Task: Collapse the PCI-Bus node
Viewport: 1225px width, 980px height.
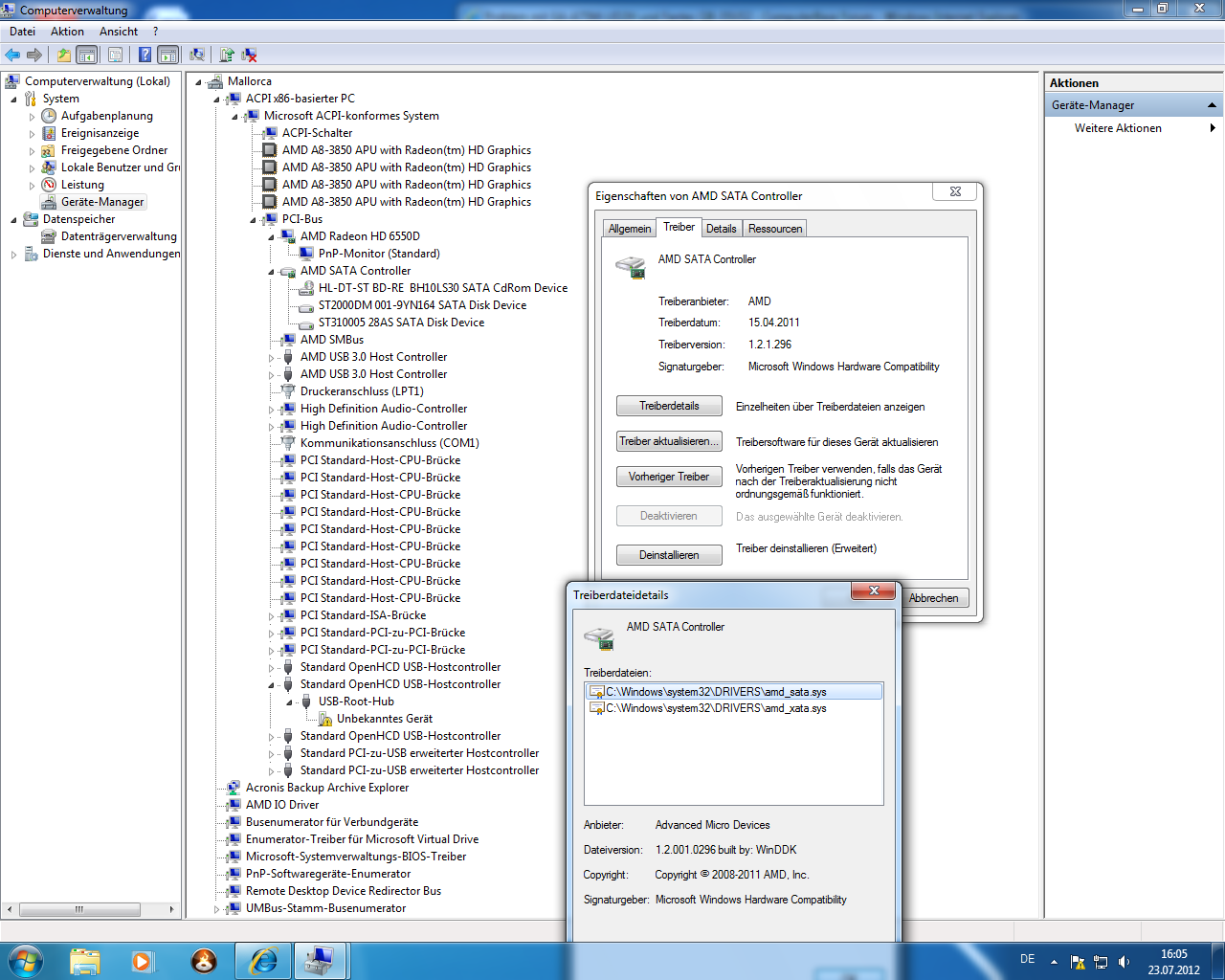Action: pos(253,219)
